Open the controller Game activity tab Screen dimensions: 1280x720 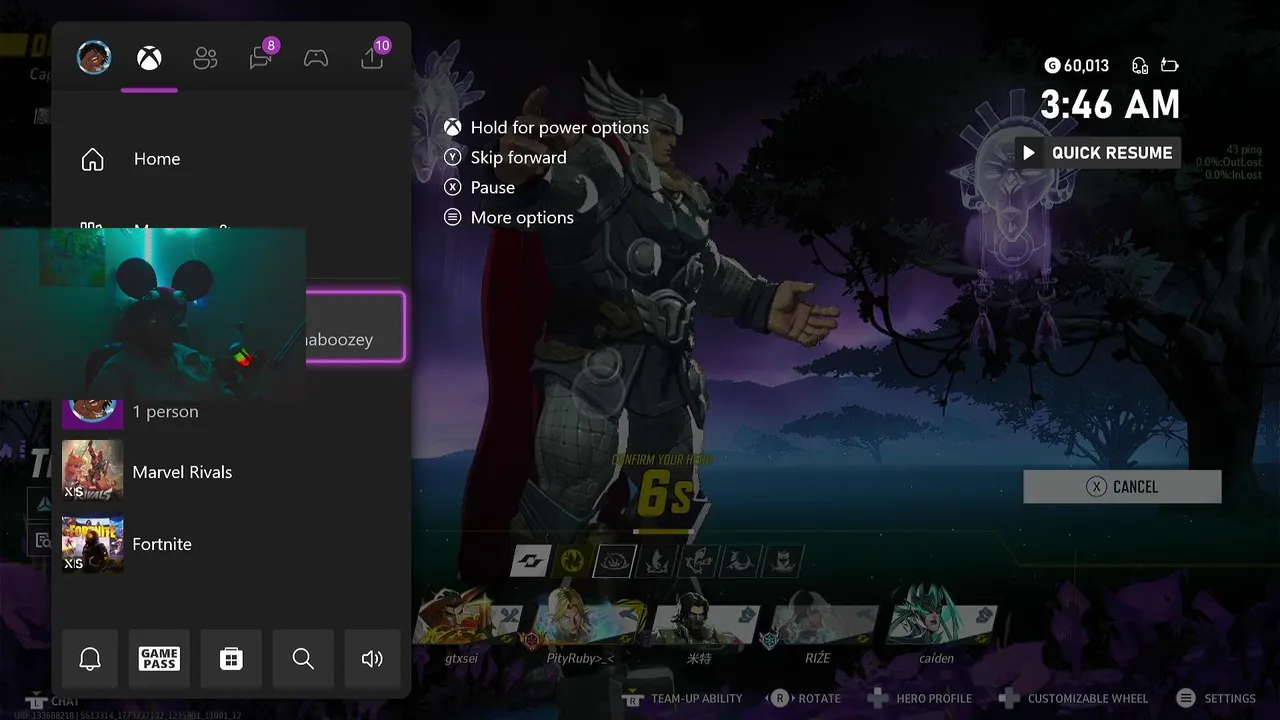[316, 59]
